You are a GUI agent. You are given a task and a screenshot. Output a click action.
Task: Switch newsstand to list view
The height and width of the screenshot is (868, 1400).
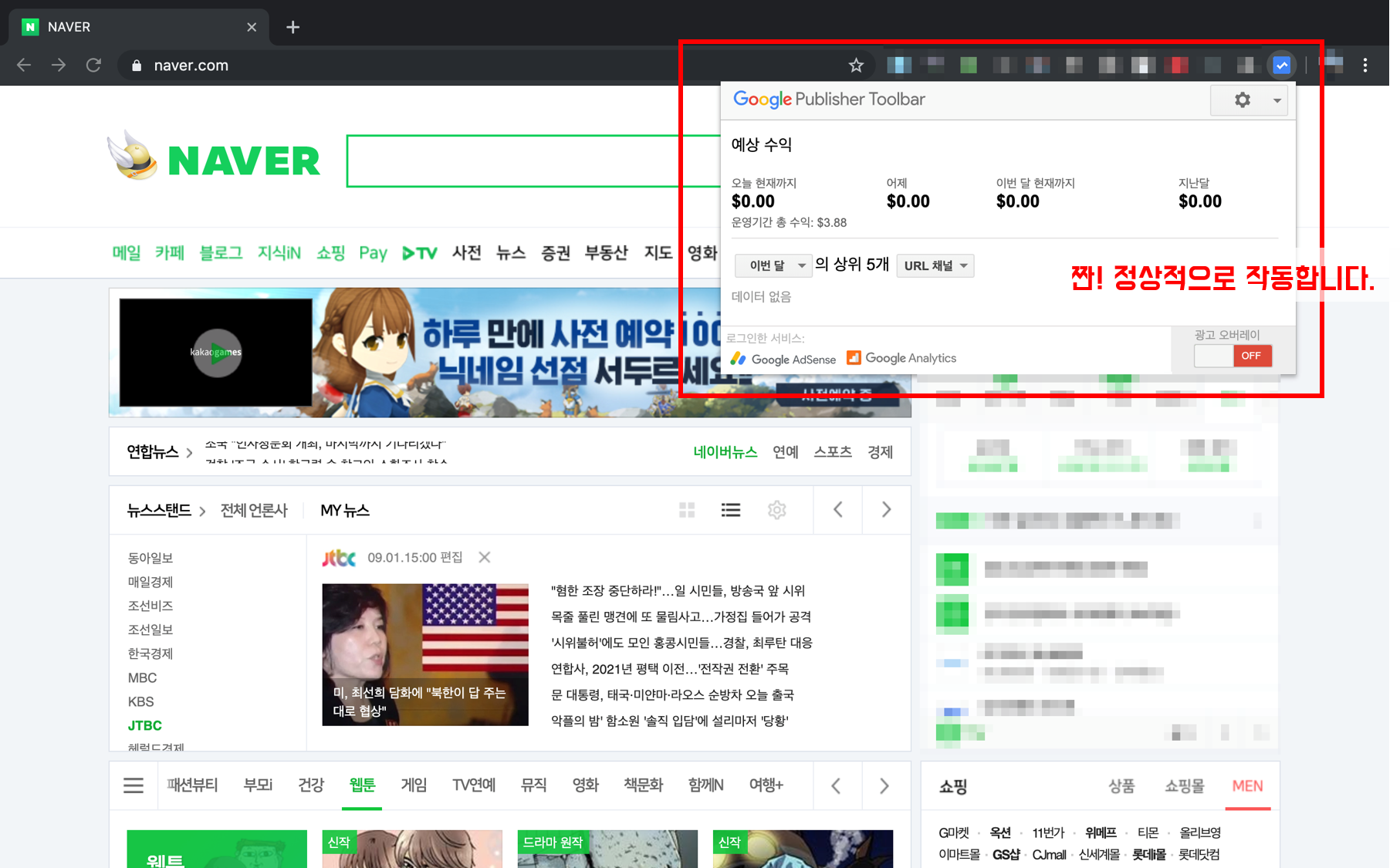click(731, 510)
